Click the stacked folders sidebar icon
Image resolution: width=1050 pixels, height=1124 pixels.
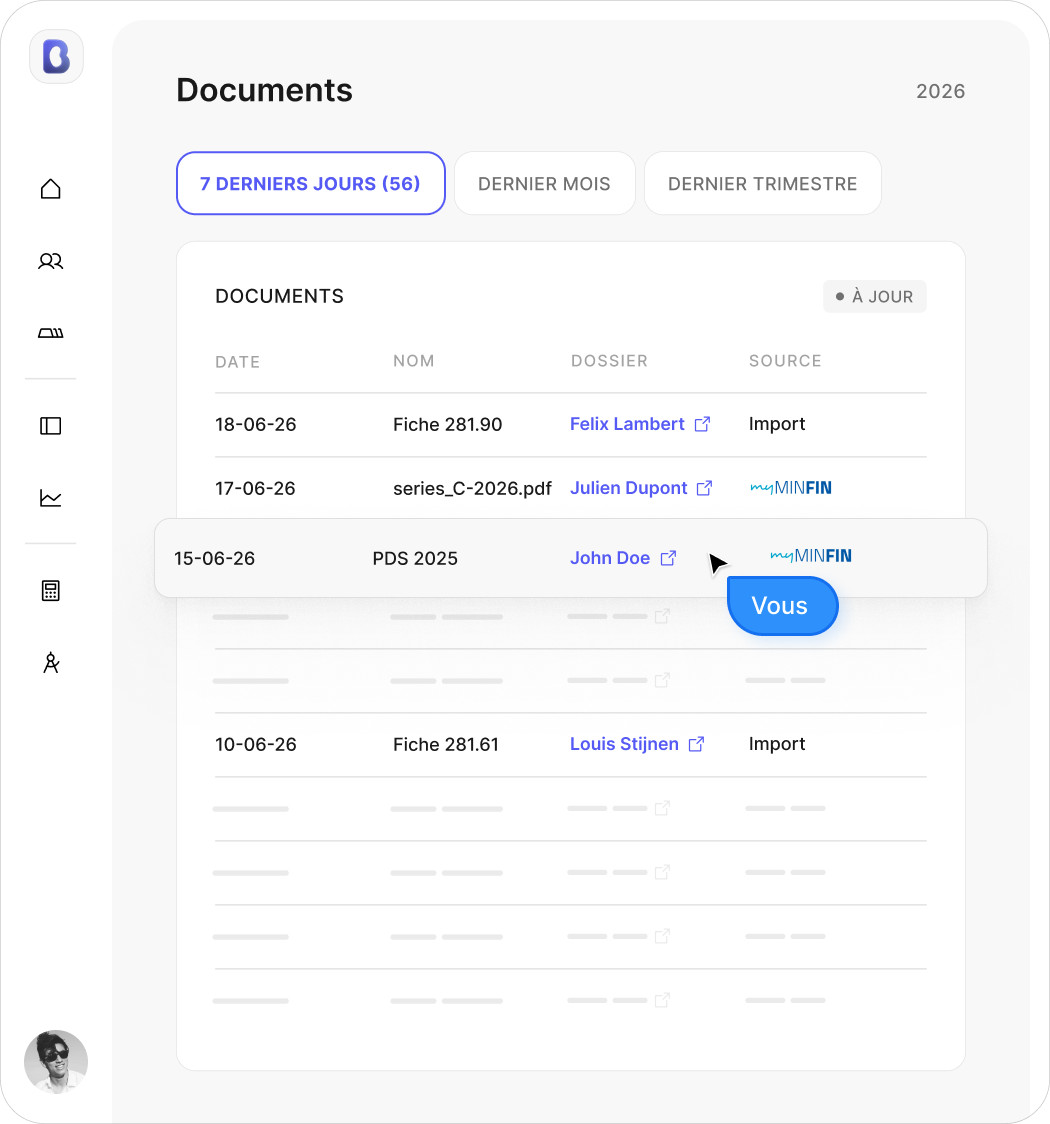click(x=50, y=333)
